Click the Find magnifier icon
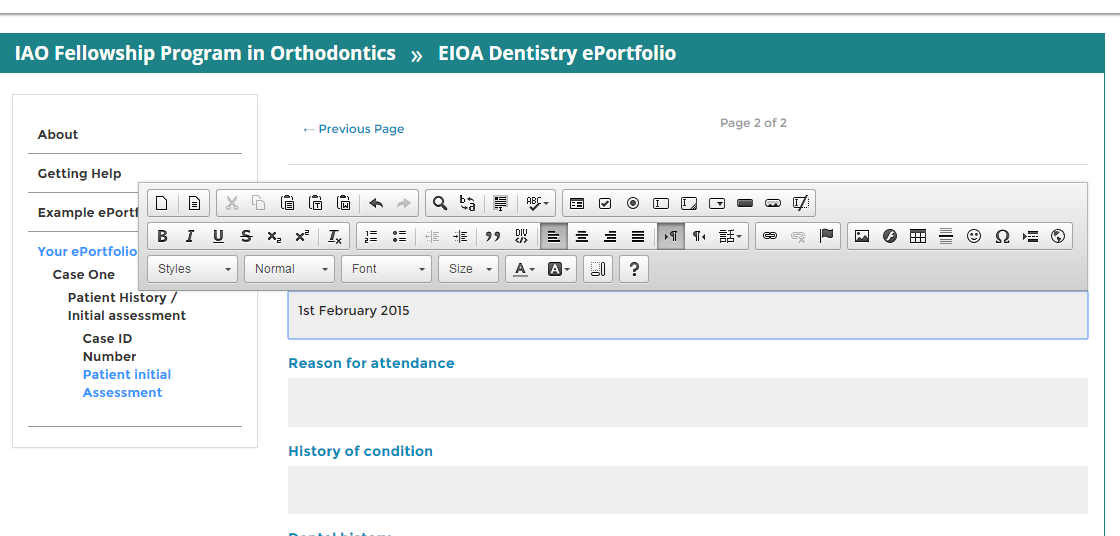 [439, 204]
